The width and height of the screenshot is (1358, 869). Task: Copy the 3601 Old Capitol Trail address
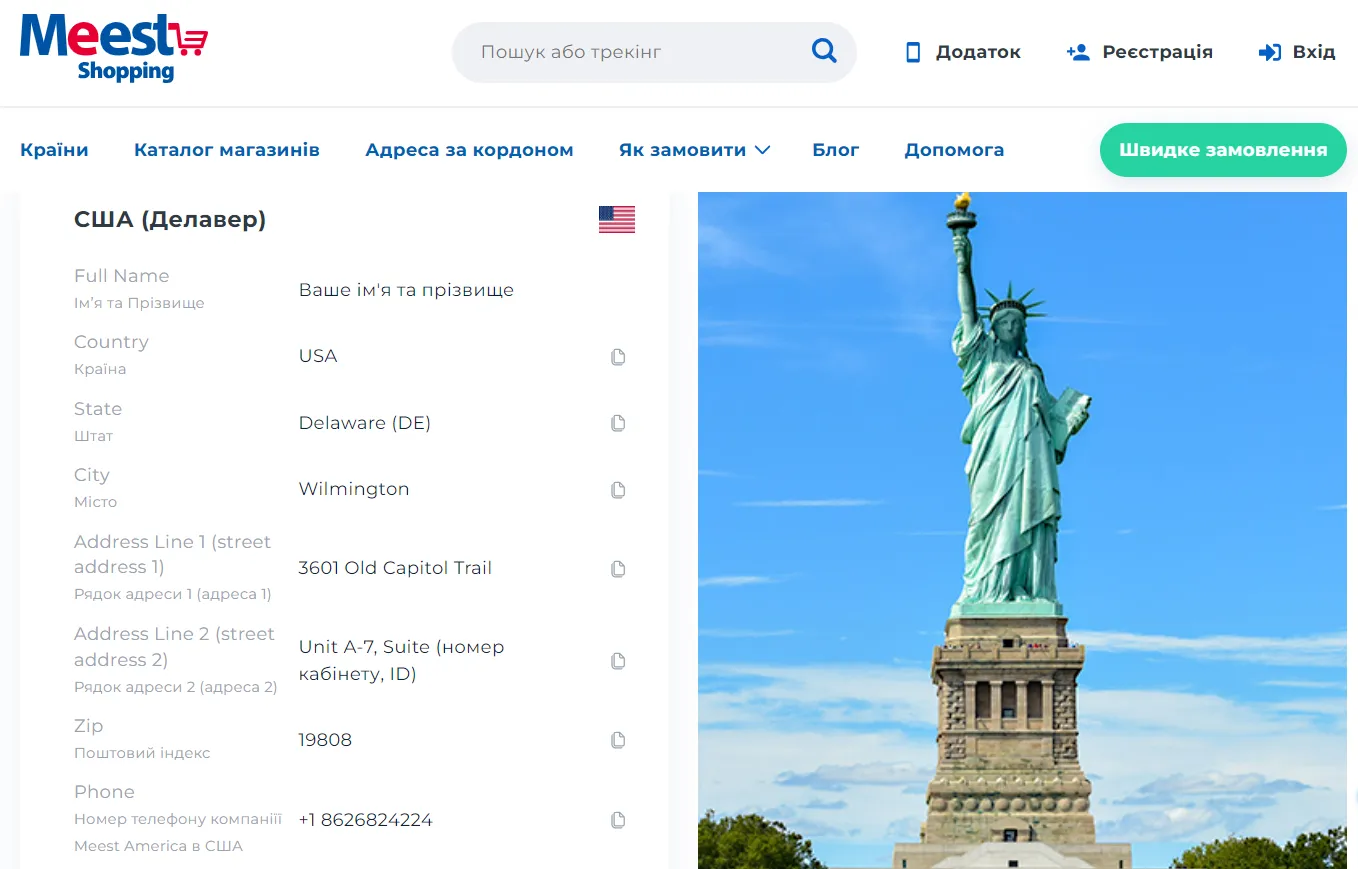click(x=618, y=569)
